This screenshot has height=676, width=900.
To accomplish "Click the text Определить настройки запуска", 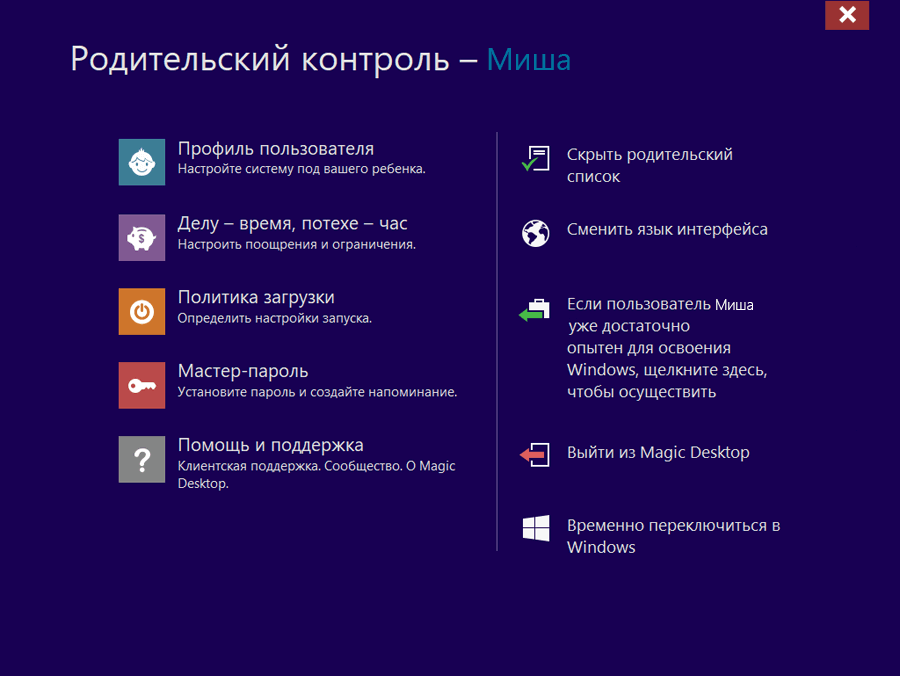I will 274,318.
